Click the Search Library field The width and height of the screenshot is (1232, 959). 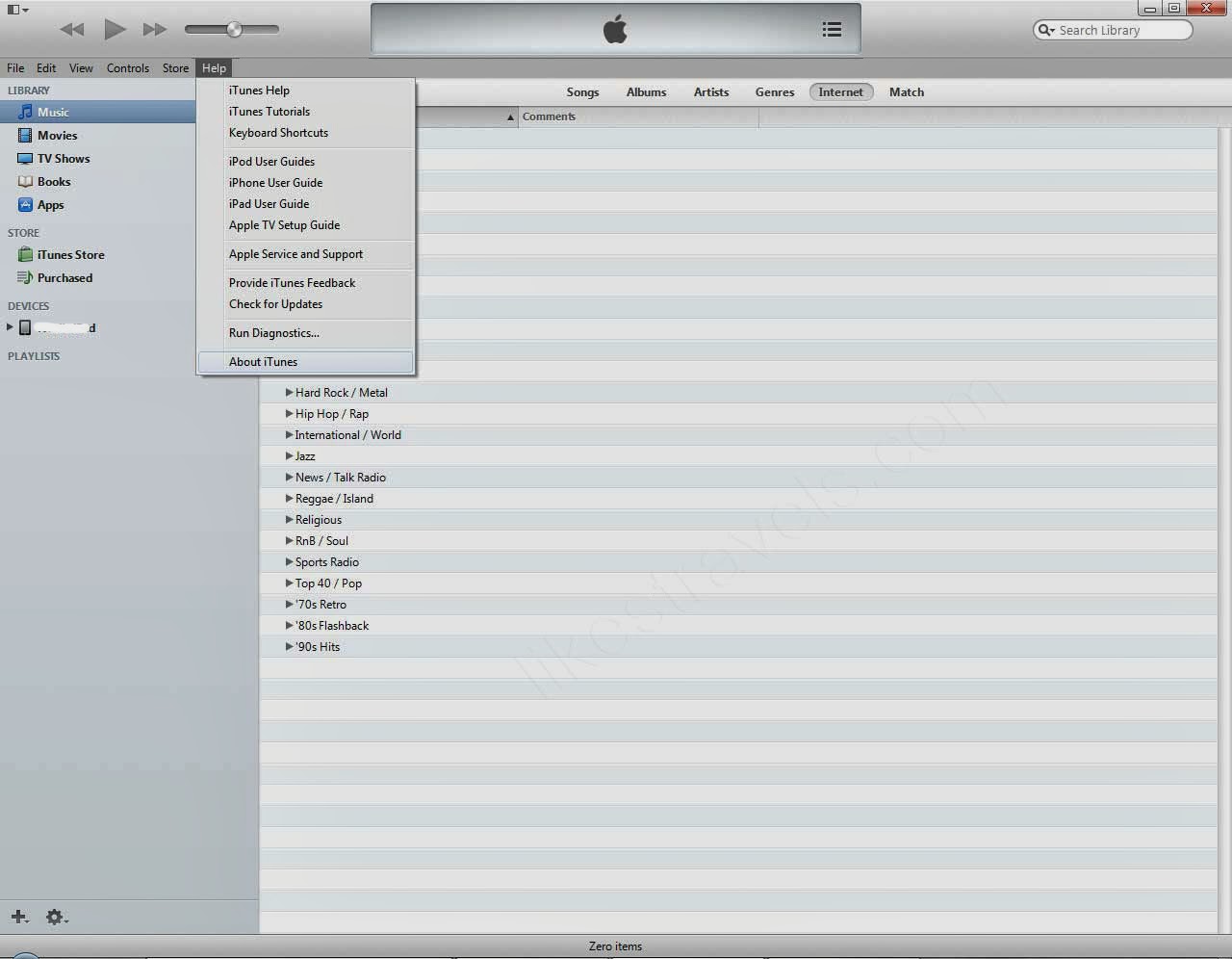[1113, 30]
